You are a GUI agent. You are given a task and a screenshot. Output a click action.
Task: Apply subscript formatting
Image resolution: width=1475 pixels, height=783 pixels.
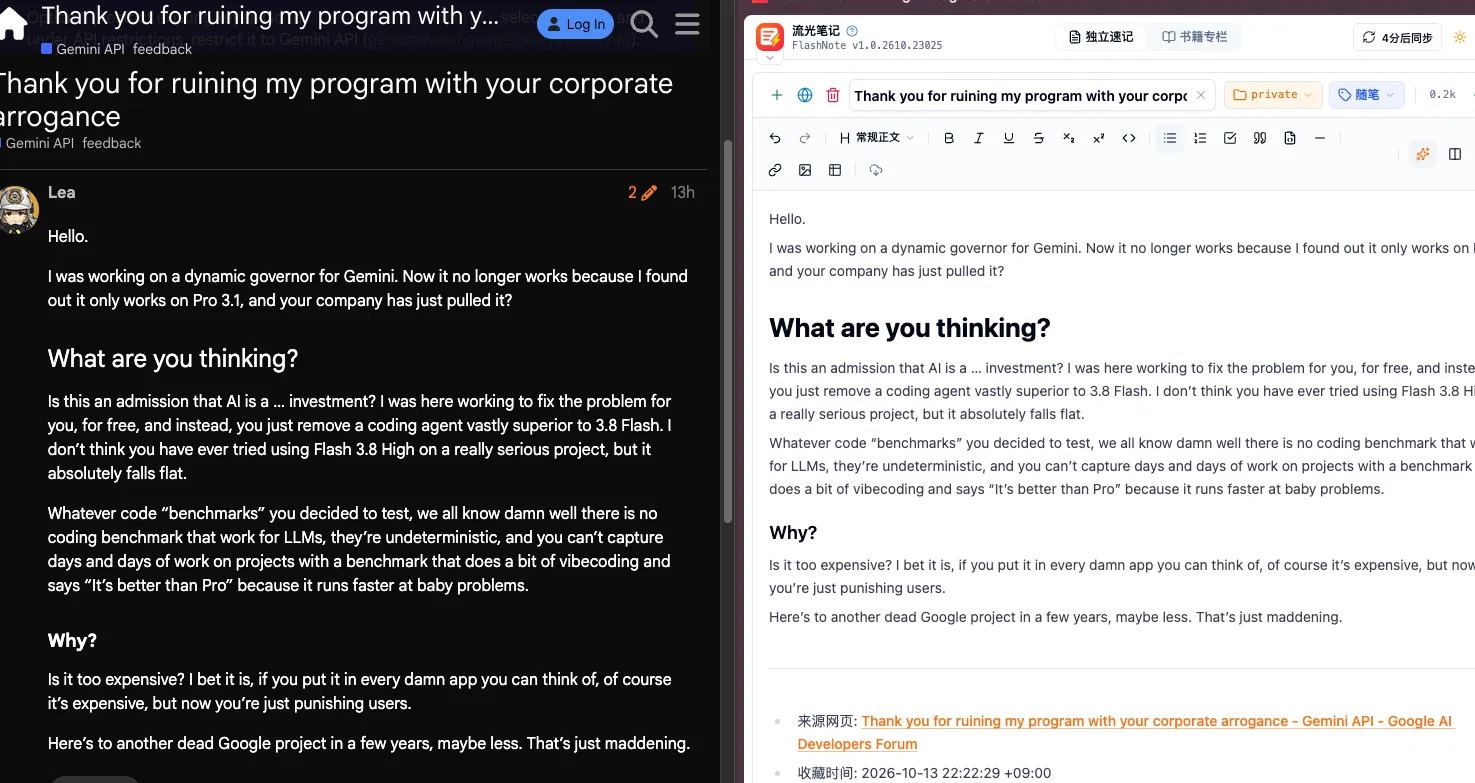[x=1069, y=138]
